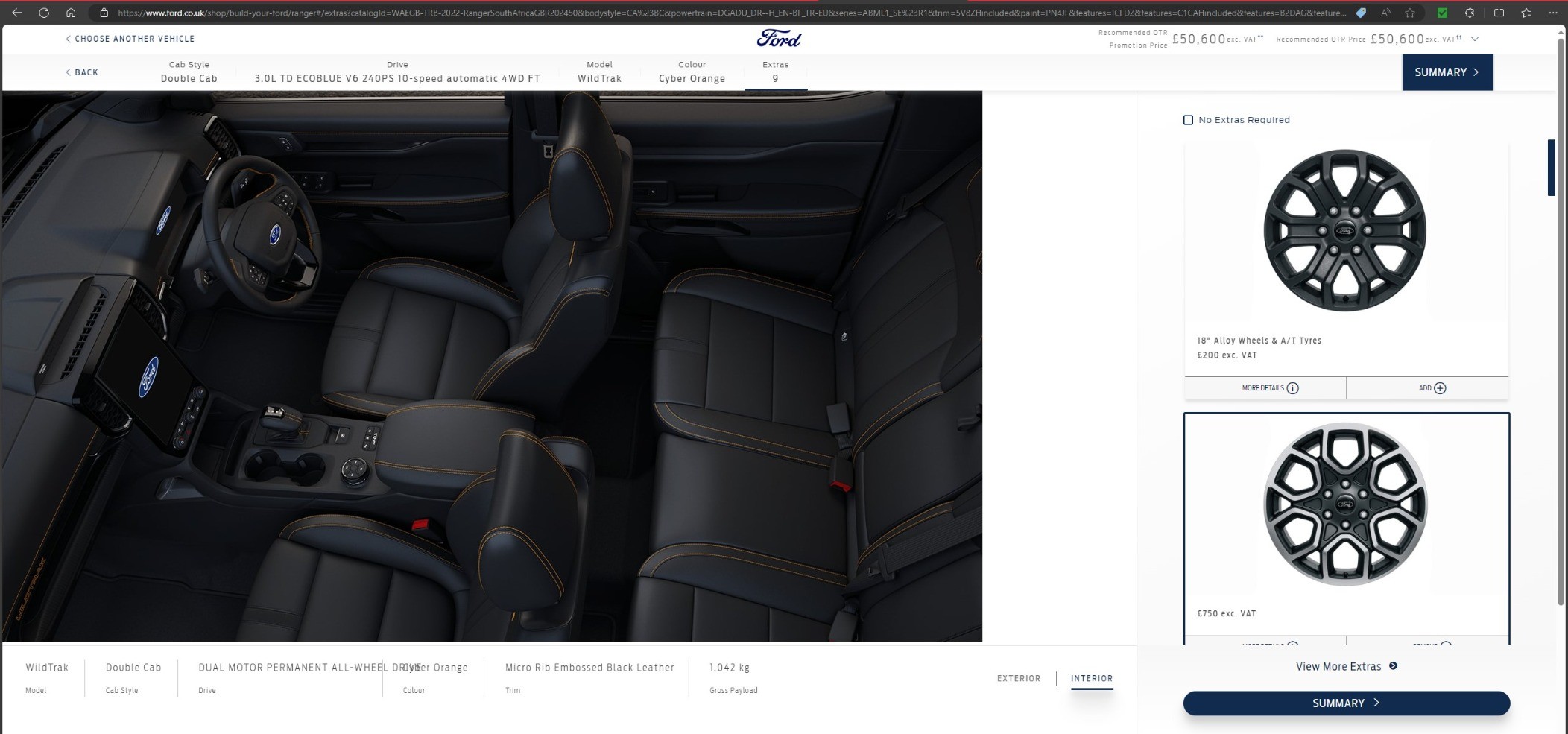
Task: Add the 18" Alloy Wheels & A/T Tyres
Action: [1428, 388]
